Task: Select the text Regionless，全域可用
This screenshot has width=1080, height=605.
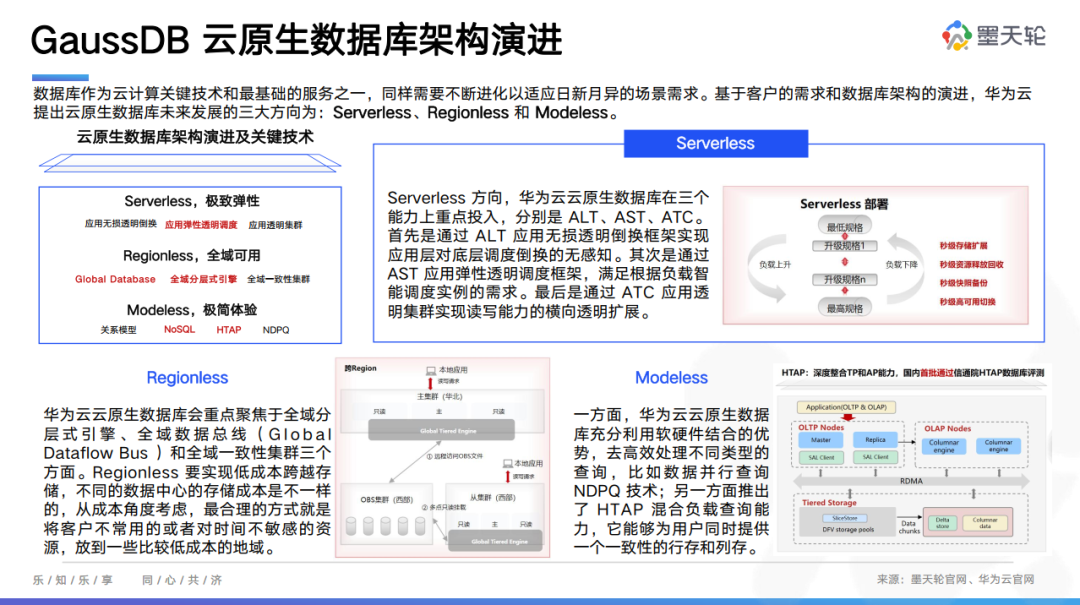Action: coord(191,256)
